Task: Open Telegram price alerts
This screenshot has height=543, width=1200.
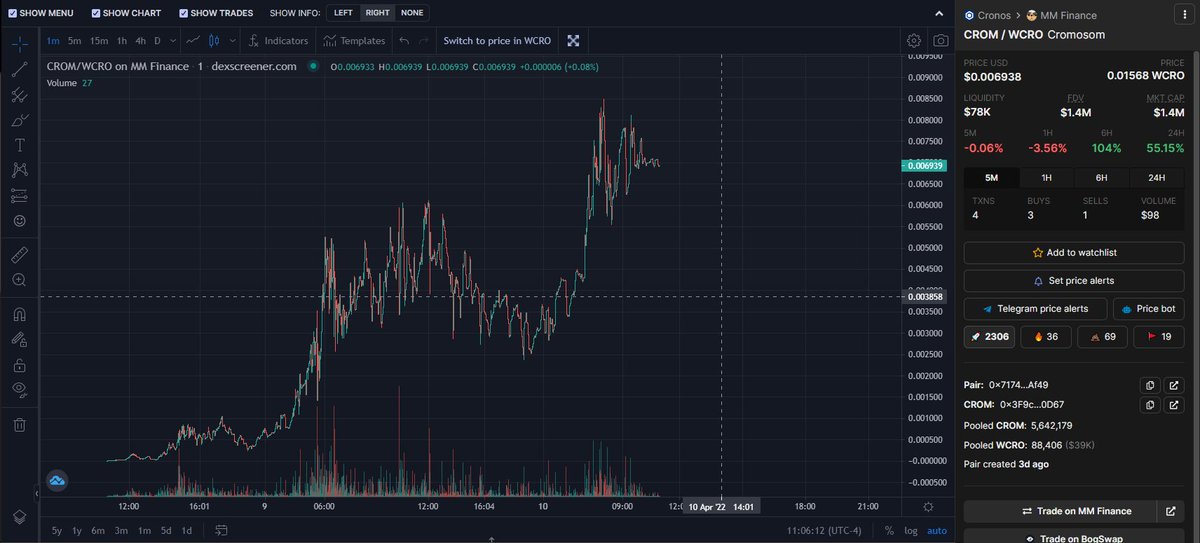Action: tap(1035, 309)
